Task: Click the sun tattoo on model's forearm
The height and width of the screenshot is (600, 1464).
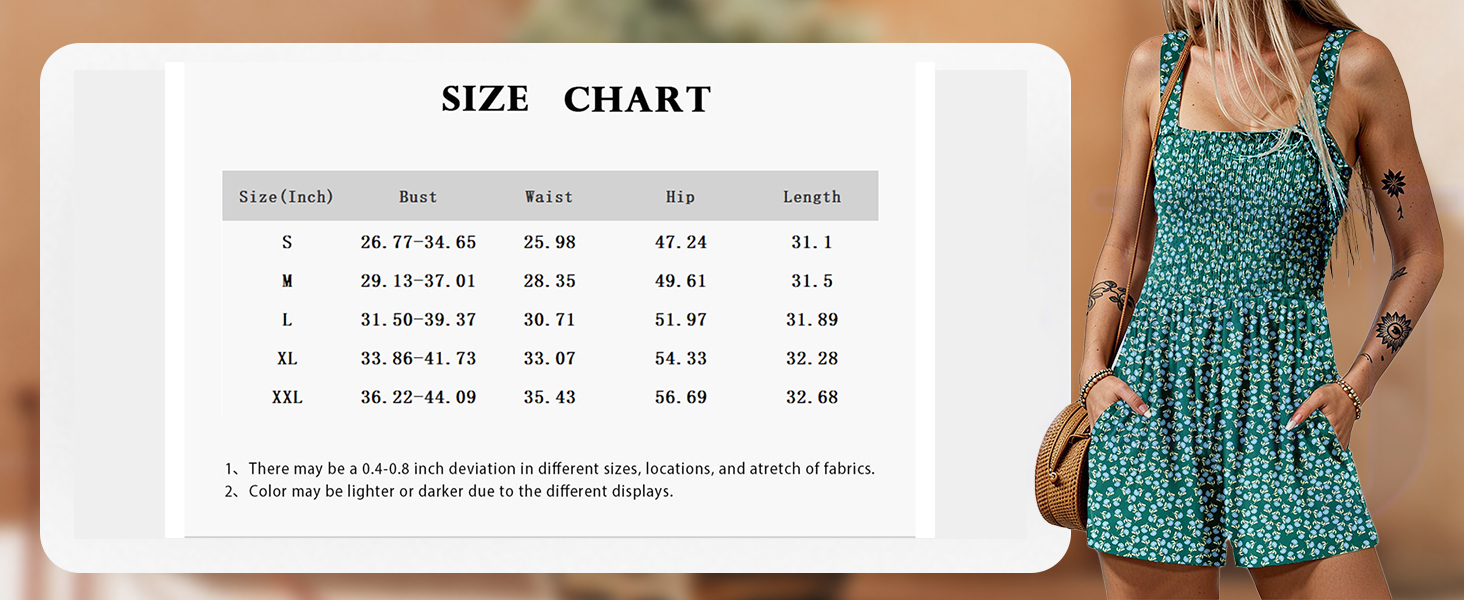Action: point(1393,331)
